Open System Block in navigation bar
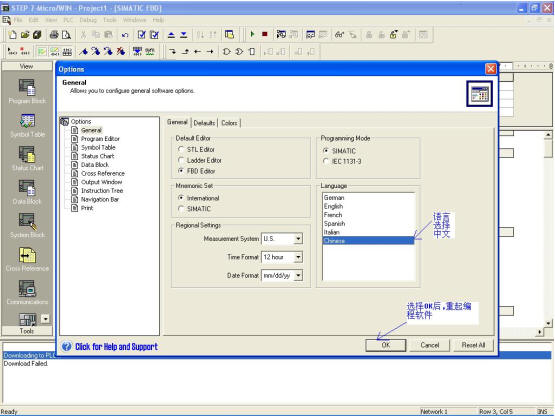Viewport: 555px width, 418px height. point(27,225)
